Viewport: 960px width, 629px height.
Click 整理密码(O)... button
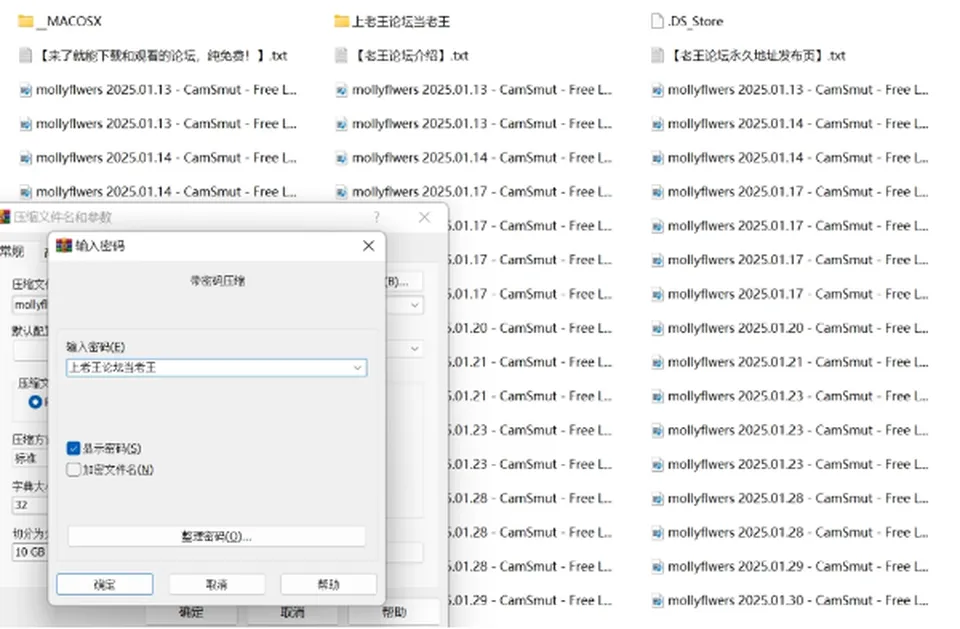(x=217, y=537)
